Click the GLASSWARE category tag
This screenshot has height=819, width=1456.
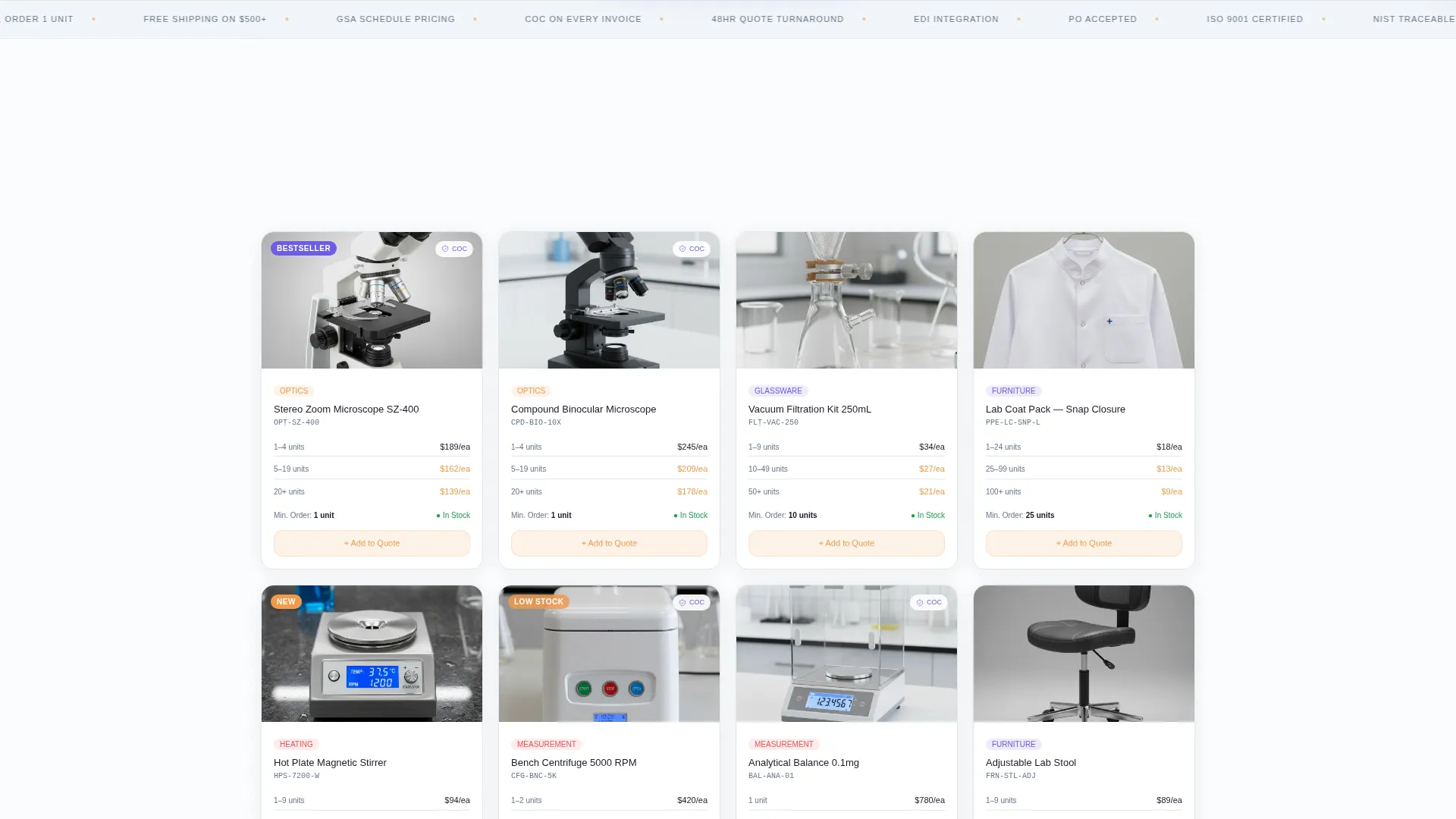778,391
